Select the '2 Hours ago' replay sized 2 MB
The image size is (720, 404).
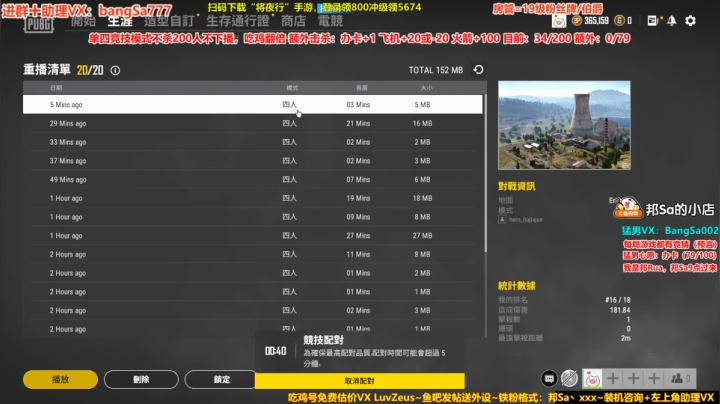[253, 273]
